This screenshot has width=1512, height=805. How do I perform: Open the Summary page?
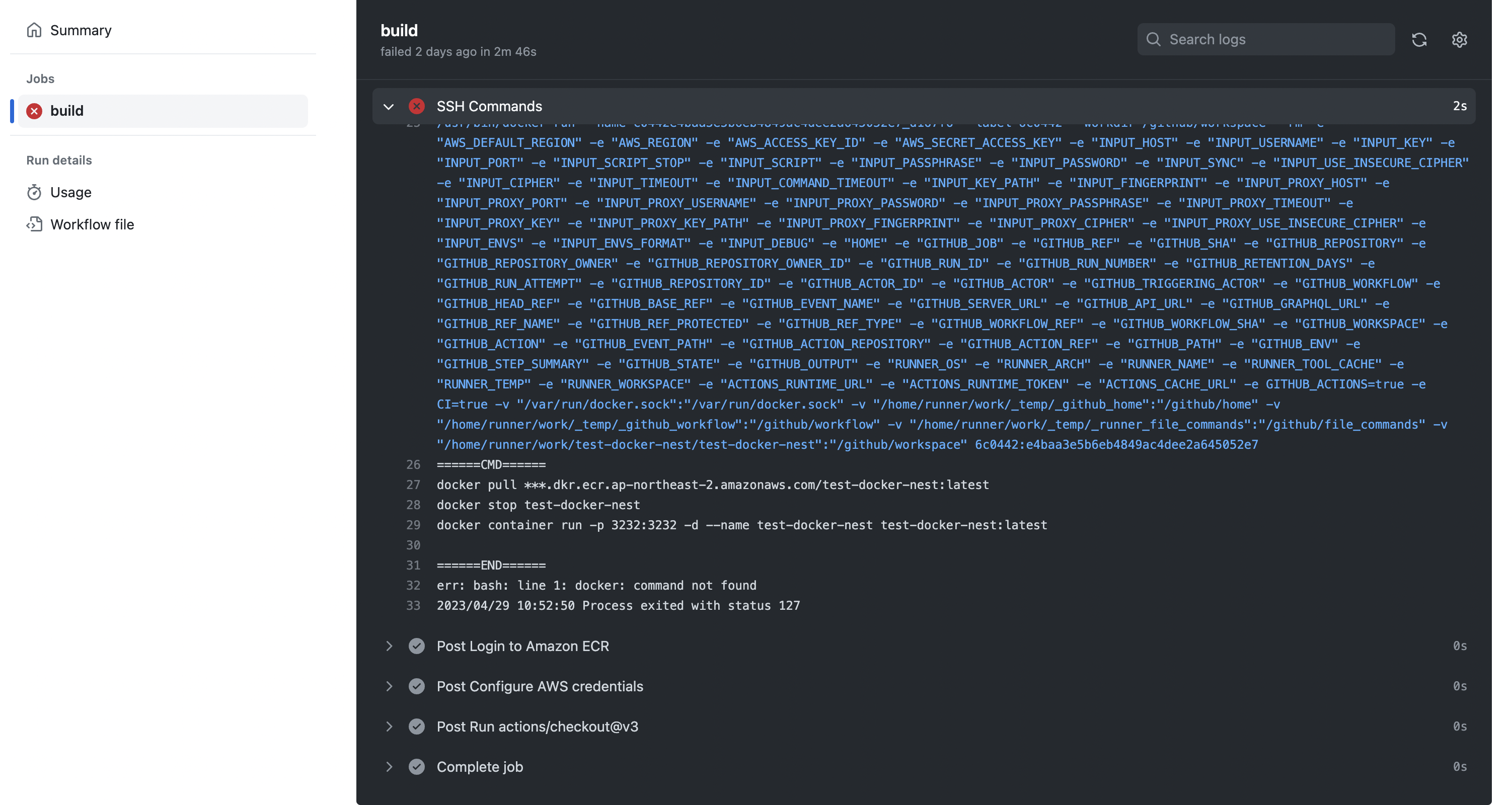coord(81,30)
